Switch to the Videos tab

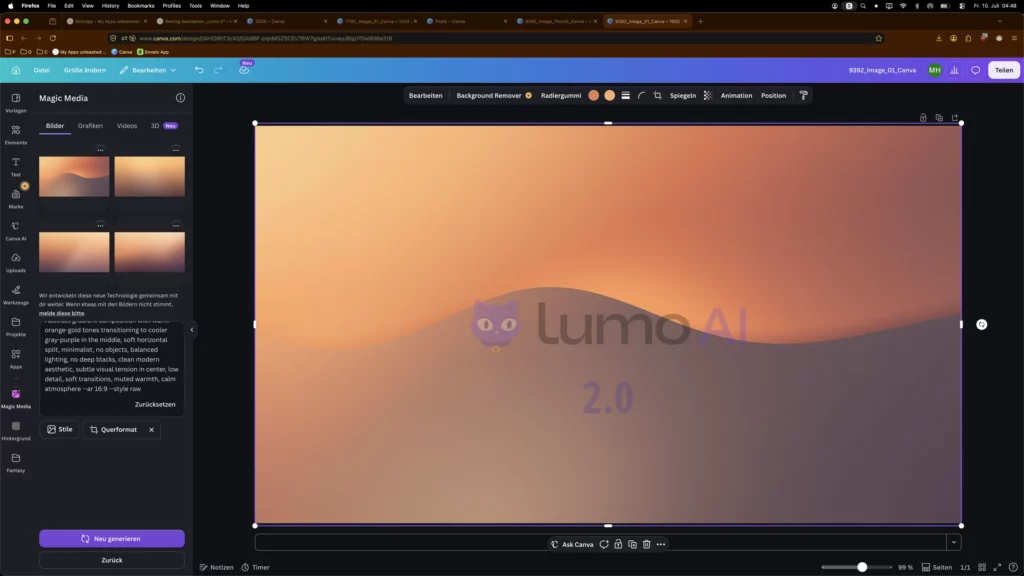point(127,125)
